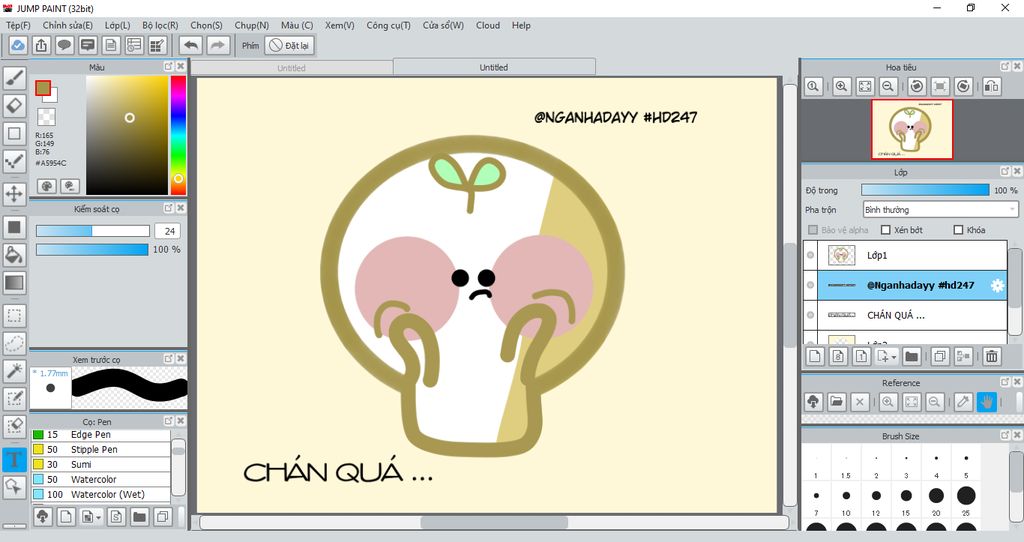The width and height of the screenshot is (1024, 542).
Task: Click the Undo arrow button
Action: tap(191, 46)
